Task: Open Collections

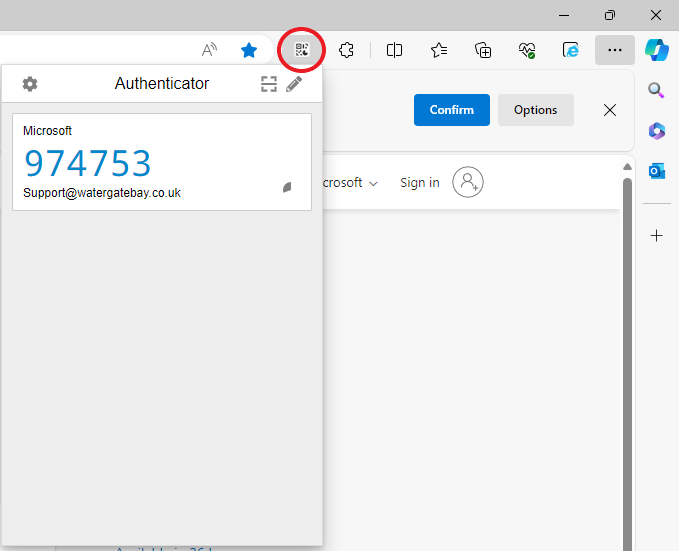Action: 483,50
